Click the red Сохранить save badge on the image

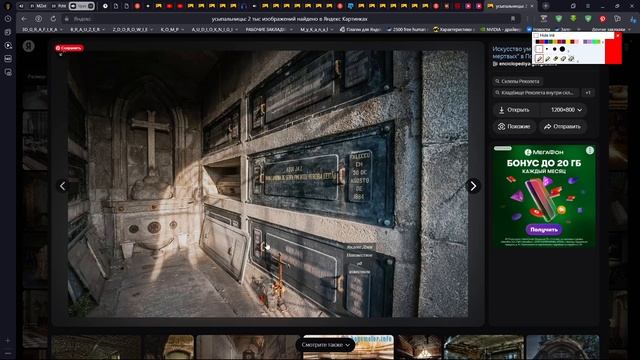(x=69, y=48)
